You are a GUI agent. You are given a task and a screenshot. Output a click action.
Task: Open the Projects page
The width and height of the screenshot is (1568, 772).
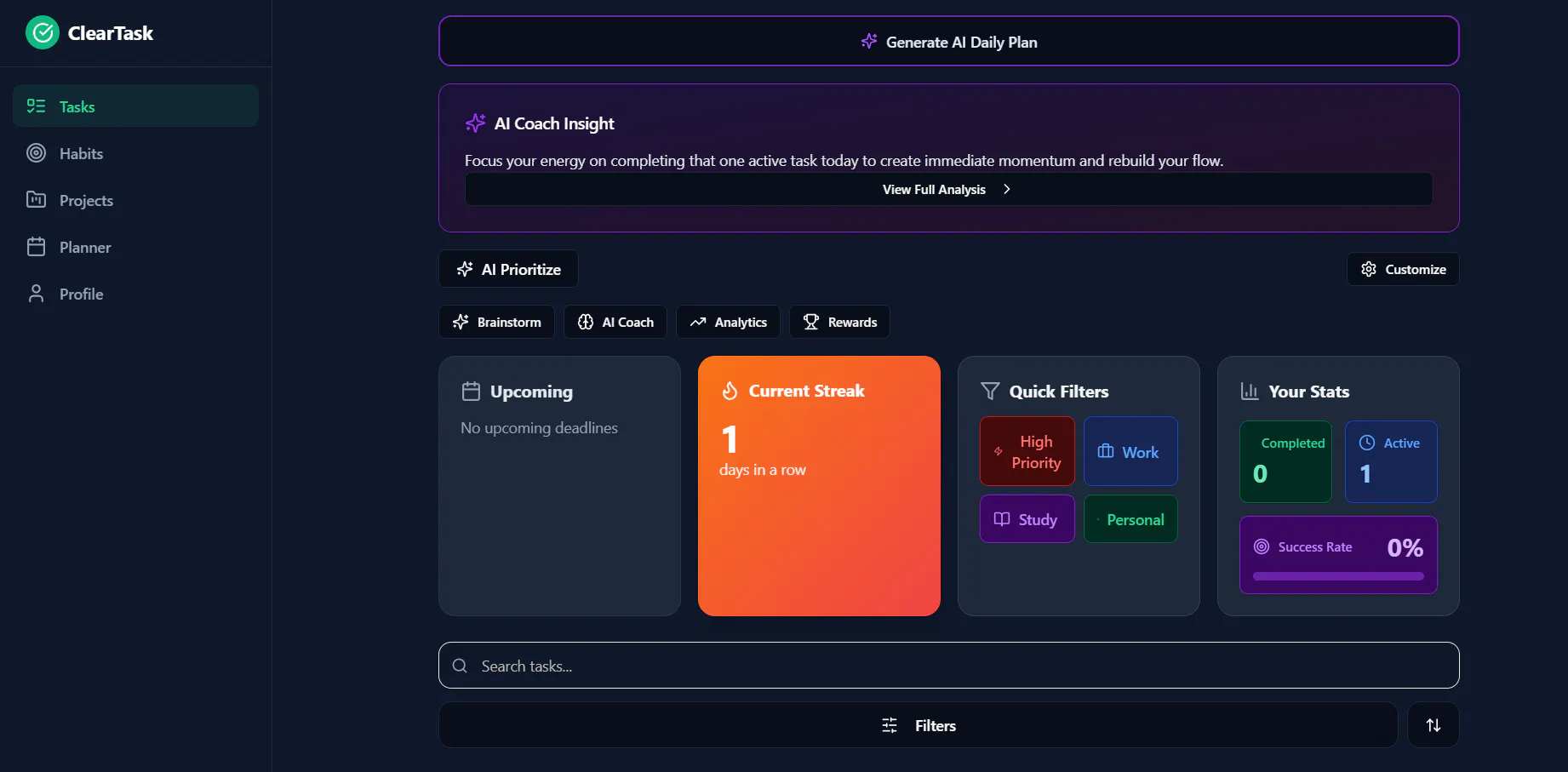click(x=135, y=200)
